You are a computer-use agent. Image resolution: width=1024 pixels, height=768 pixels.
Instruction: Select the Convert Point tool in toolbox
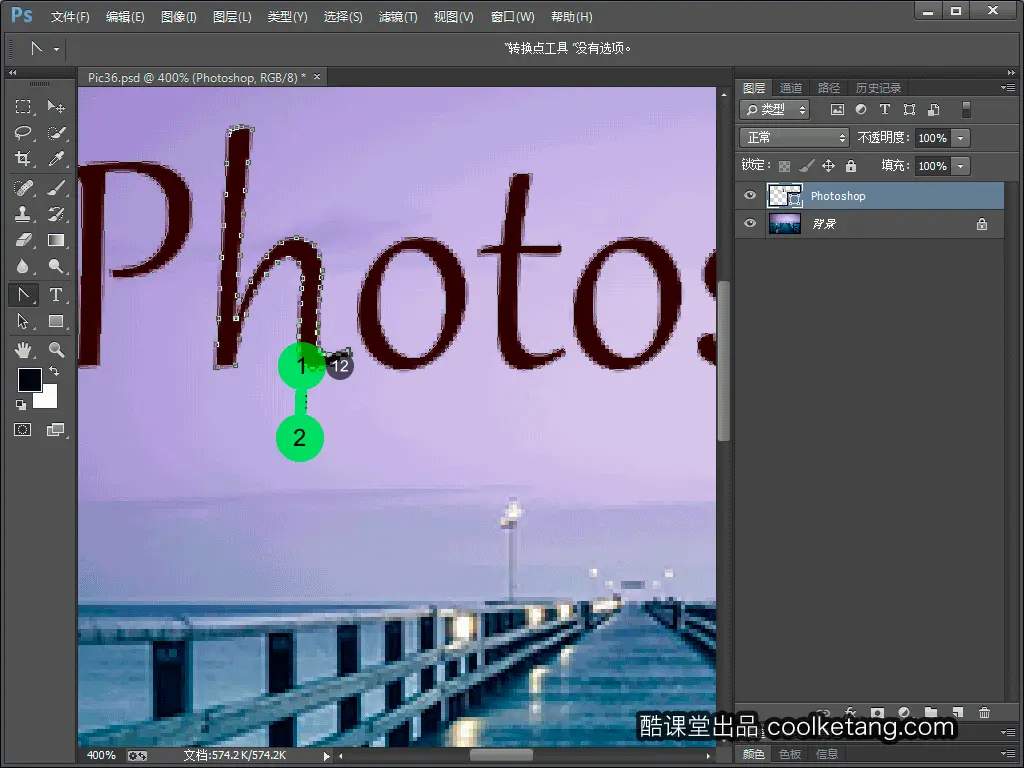click(23, 295)
